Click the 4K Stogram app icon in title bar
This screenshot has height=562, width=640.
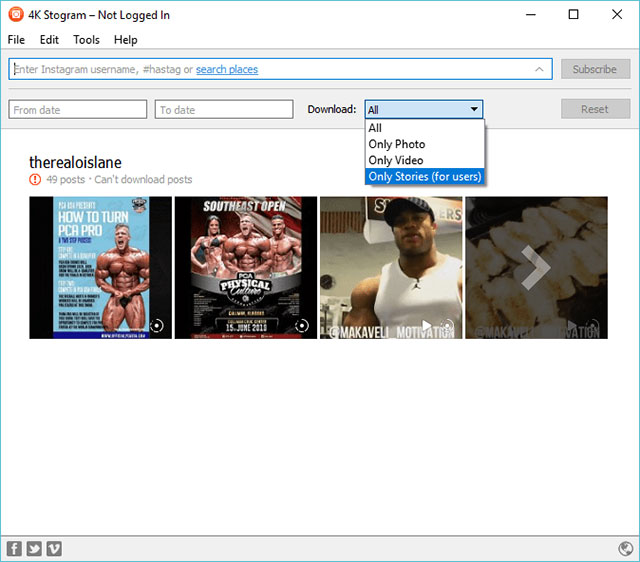pyautogui.click(x=16, y=14)
